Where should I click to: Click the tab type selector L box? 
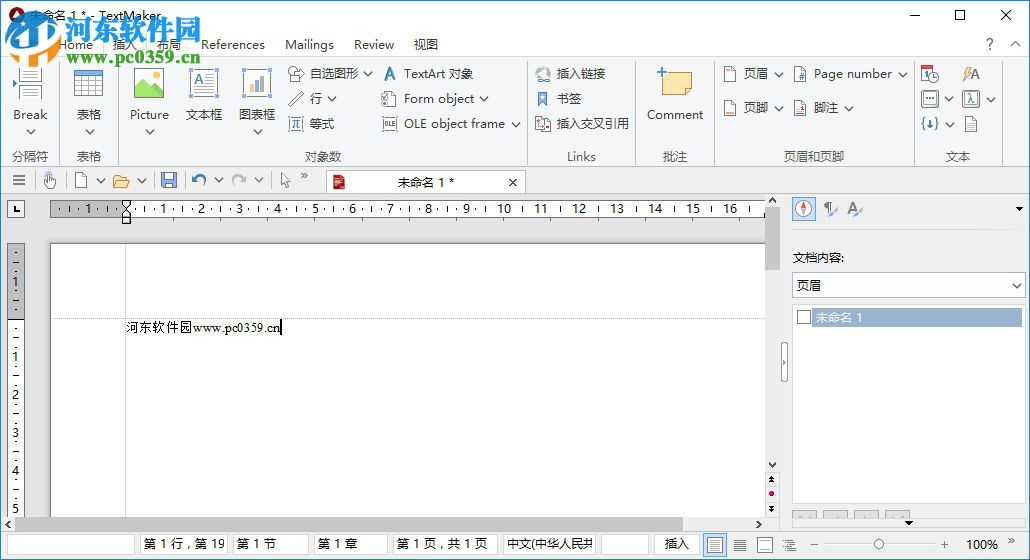(16, 209)
